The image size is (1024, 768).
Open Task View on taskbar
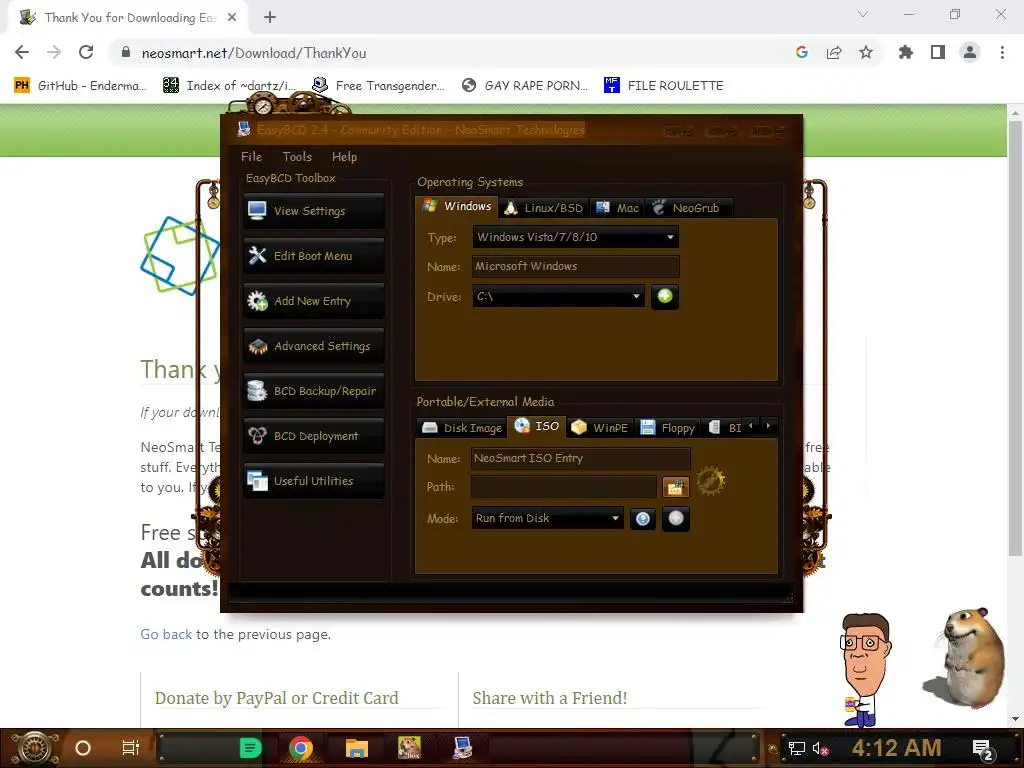point(131,748)
